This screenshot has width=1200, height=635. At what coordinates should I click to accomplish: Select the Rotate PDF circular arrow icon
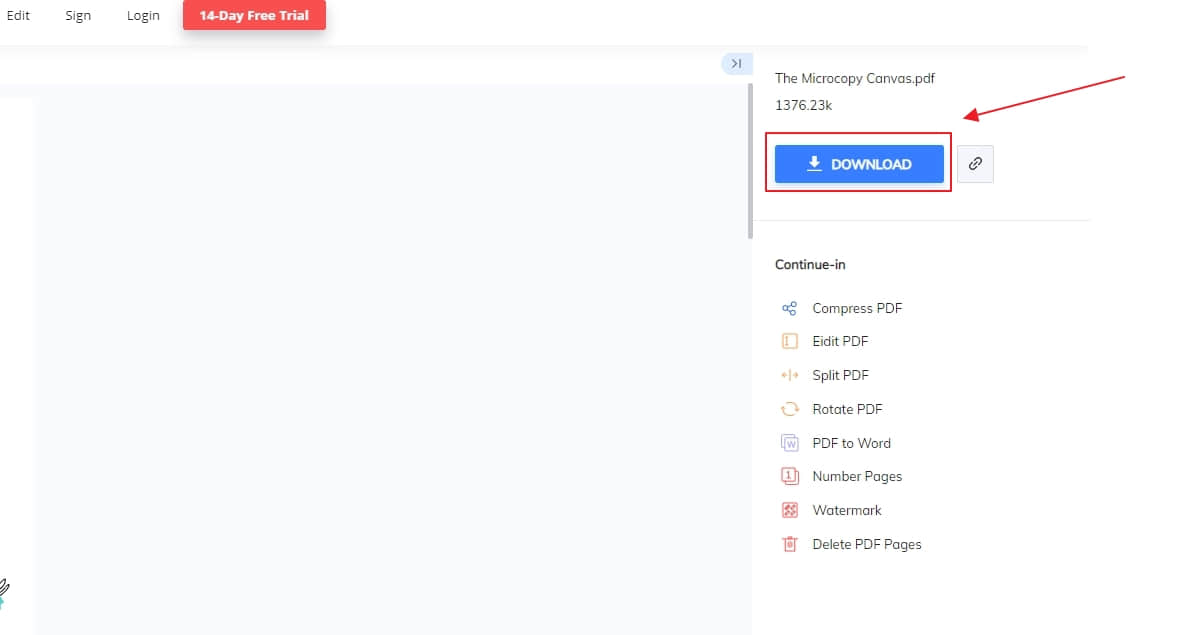click(x=789, y=409)
